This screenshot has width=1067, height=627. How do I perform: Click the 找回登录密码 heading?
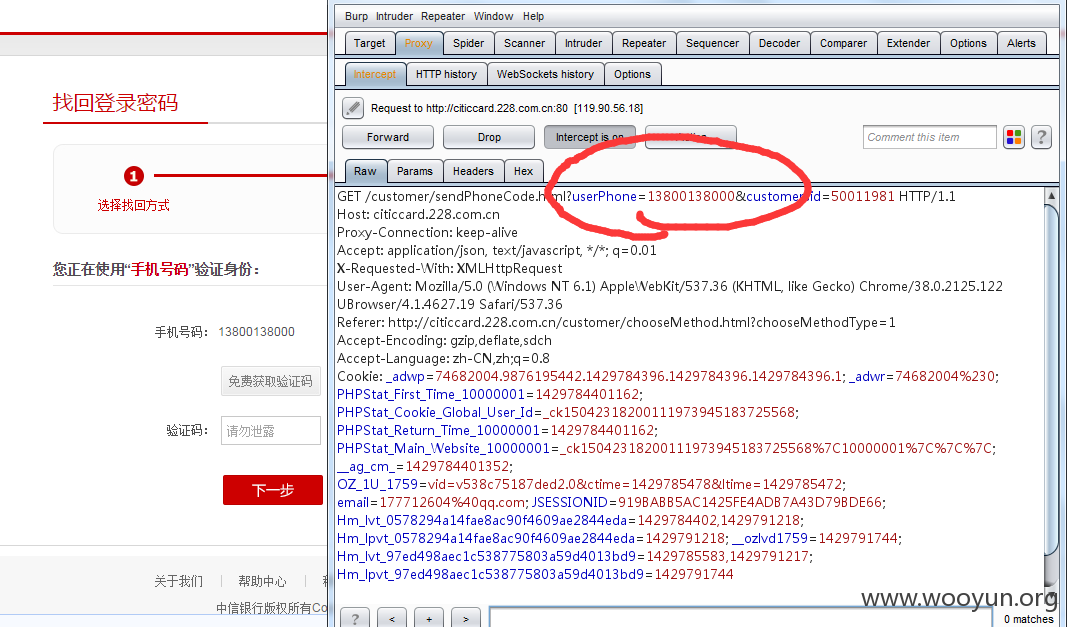click(116, 103)
